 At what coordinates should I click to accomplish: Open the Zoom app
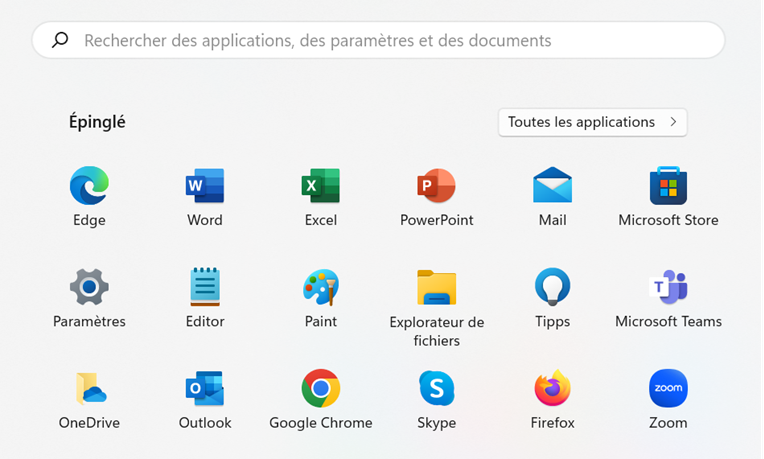(x=668, y=389)
